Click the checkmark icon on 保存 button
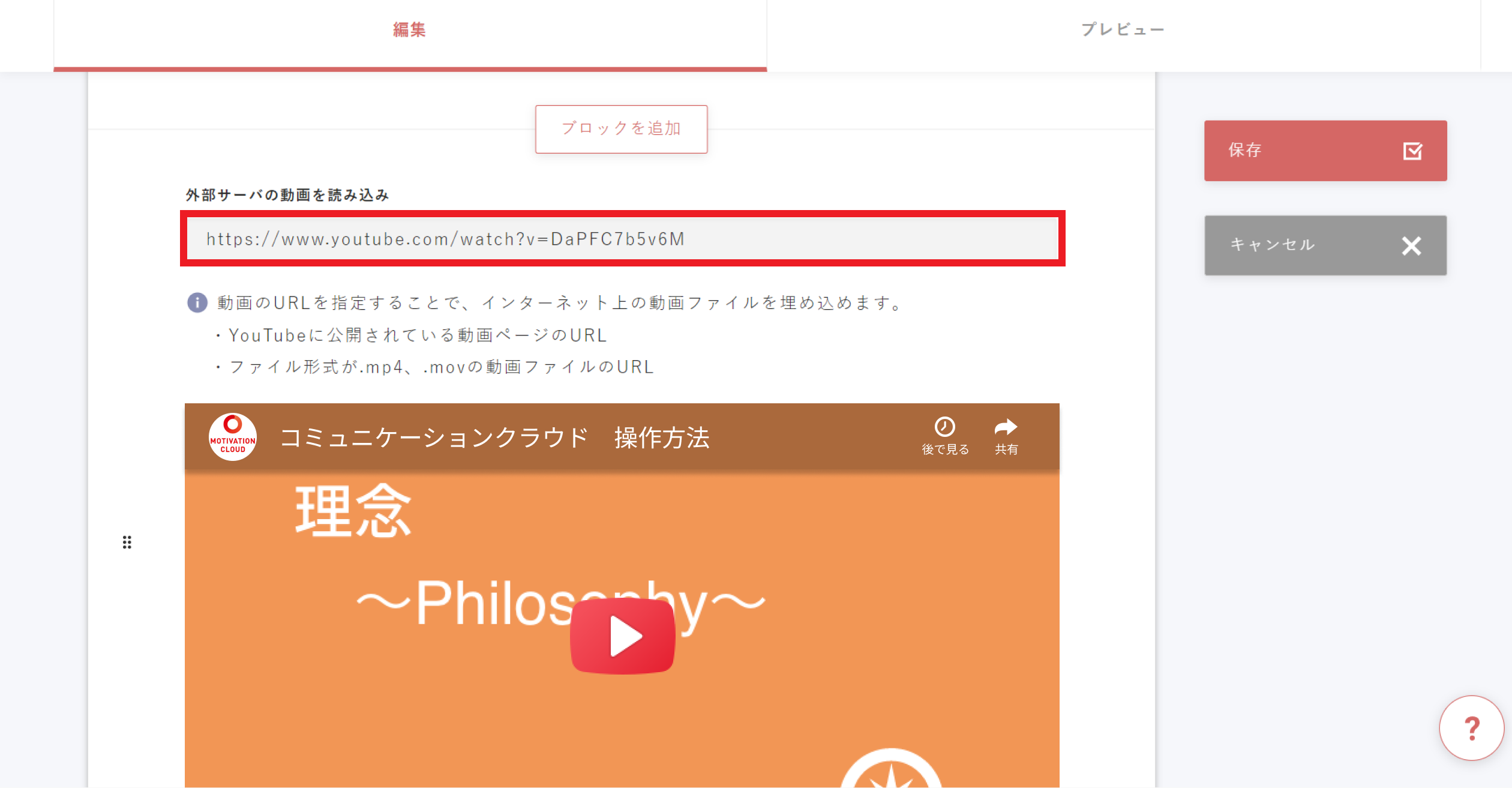 click(x=1412, y=151)
